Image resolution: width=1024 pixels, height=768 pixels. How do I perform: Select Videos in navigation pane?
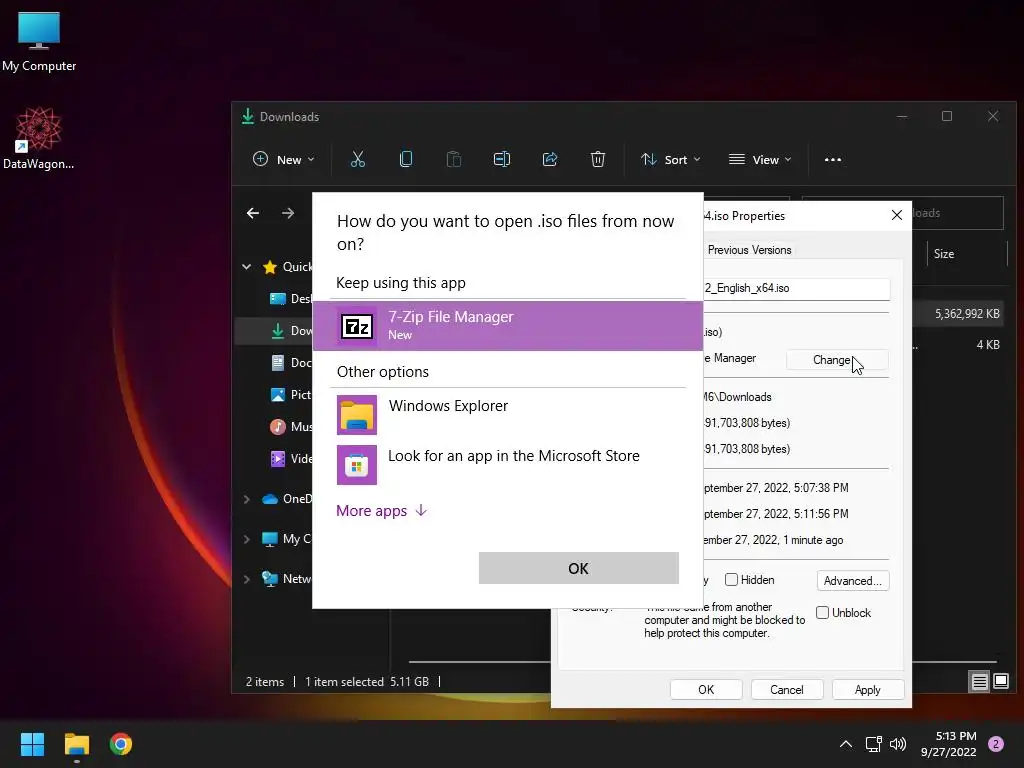coord(292,458)
